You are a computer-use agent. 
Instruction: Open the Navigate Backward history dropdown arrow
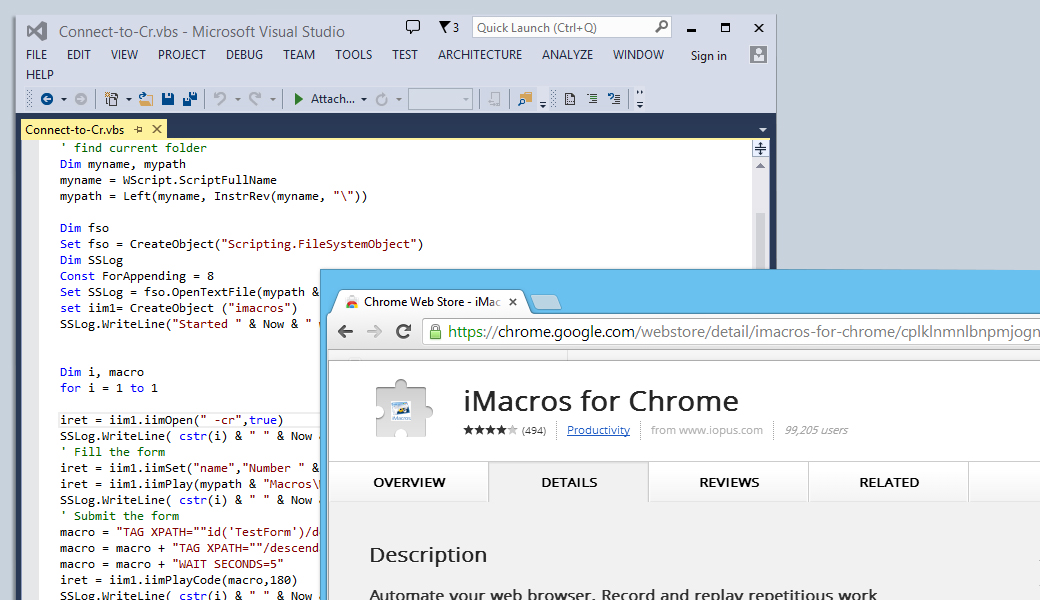click(x=64, y=99)
